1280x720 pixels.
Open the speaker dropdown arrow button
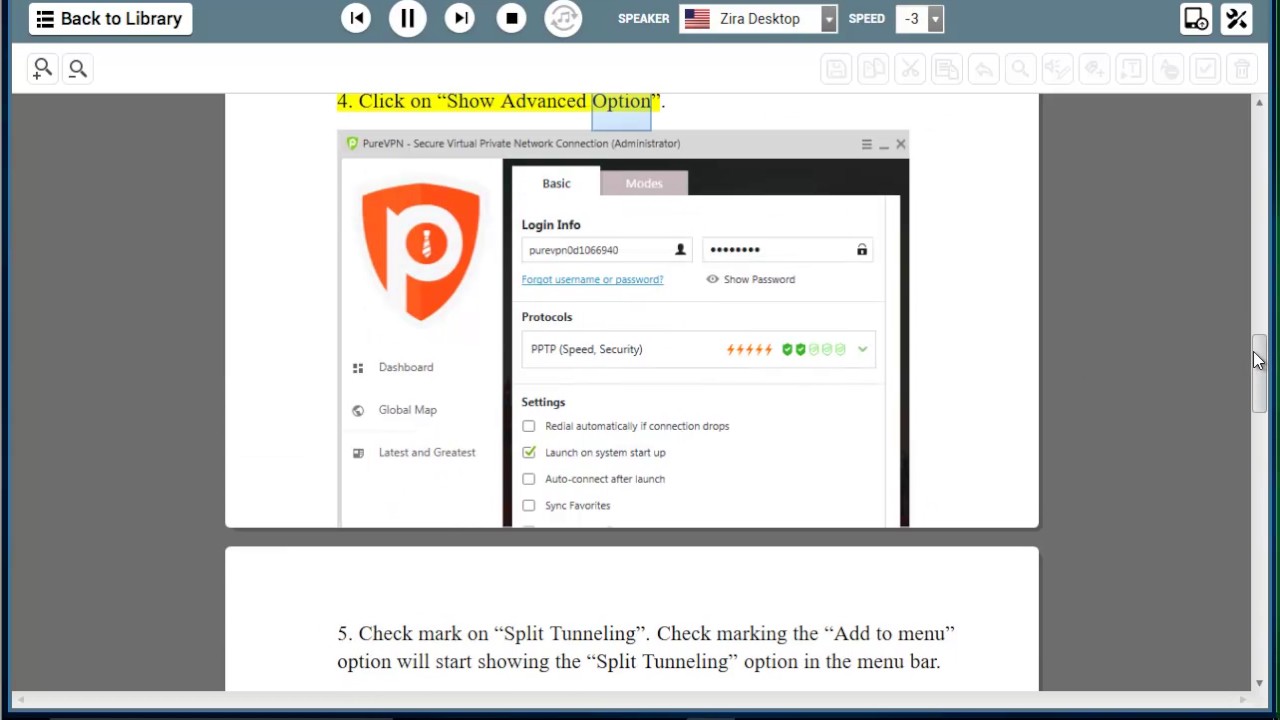tap(829, 19)
